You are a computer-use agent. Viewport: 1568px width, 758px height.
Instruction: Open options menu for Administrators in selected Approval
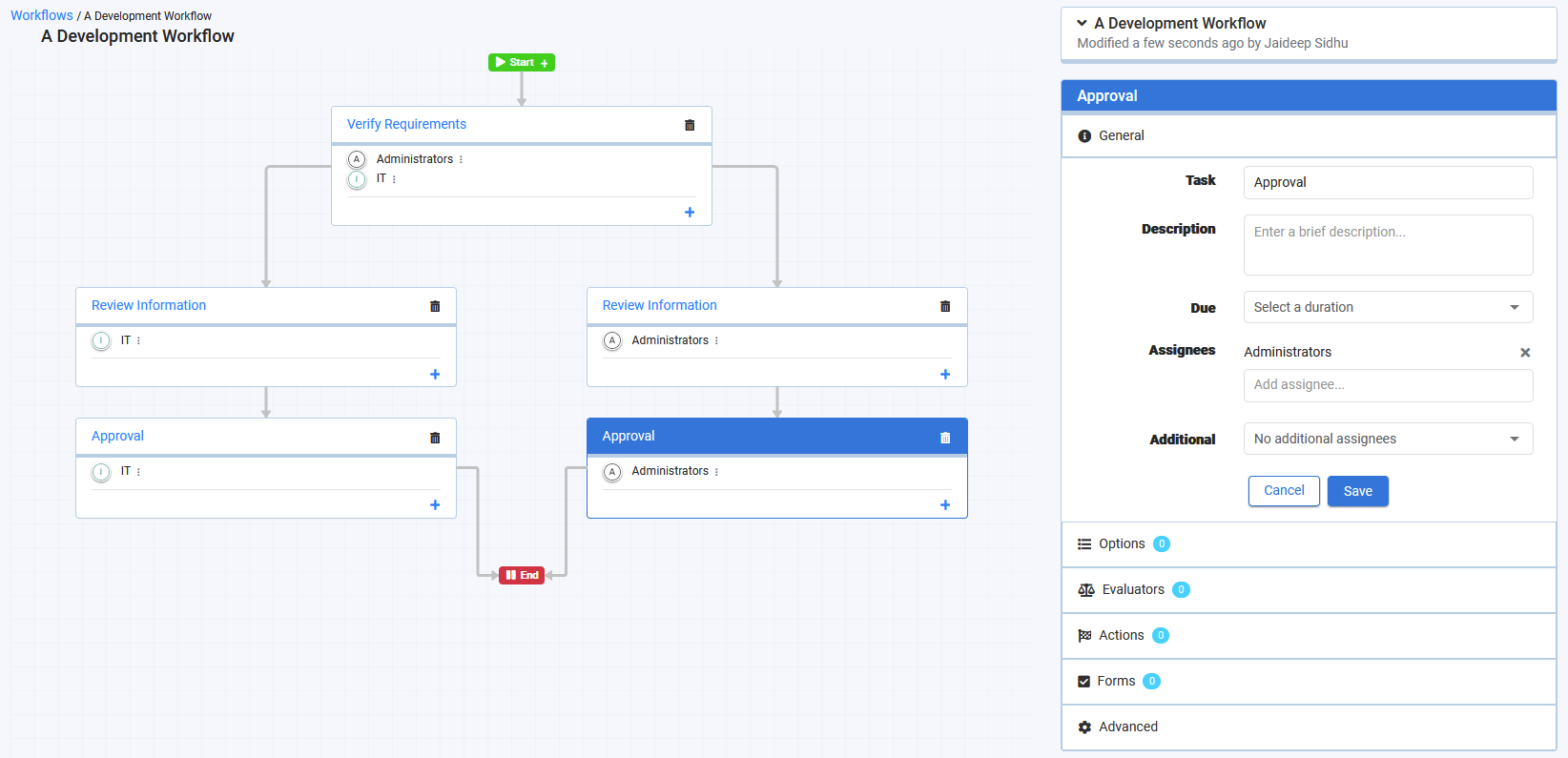716,472
